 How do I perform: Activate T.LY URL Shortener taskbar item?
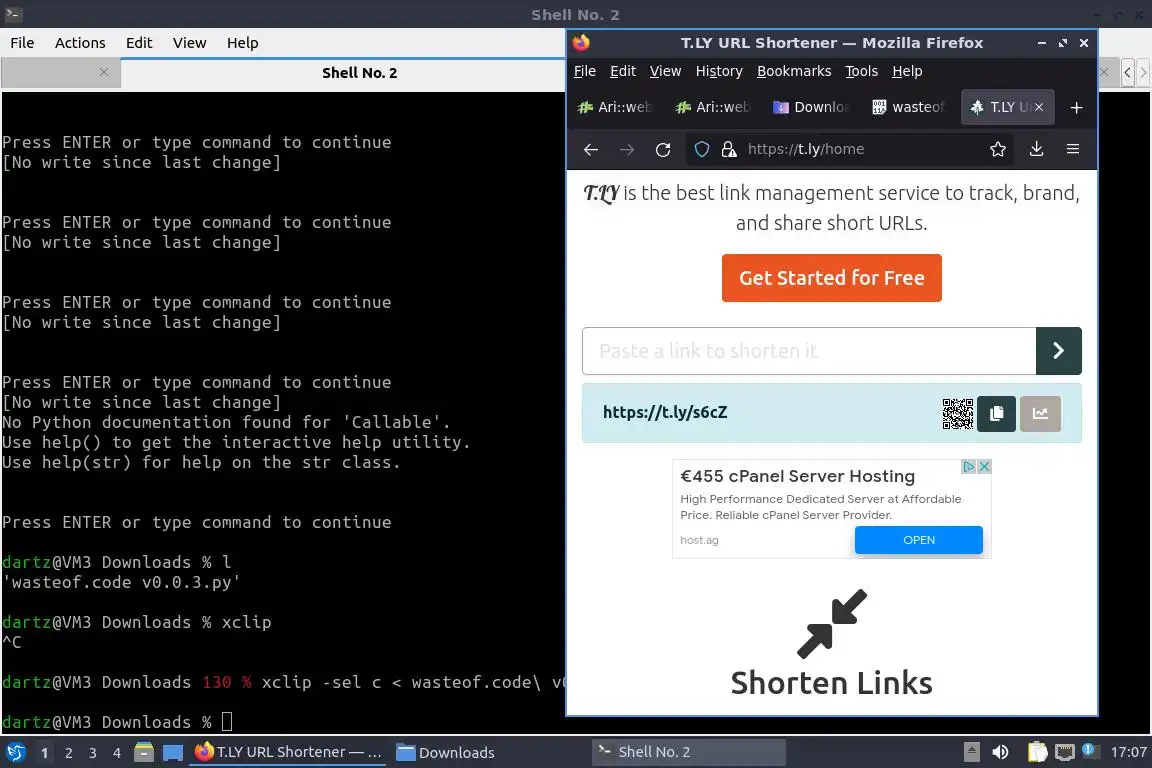tap(289, 753)
